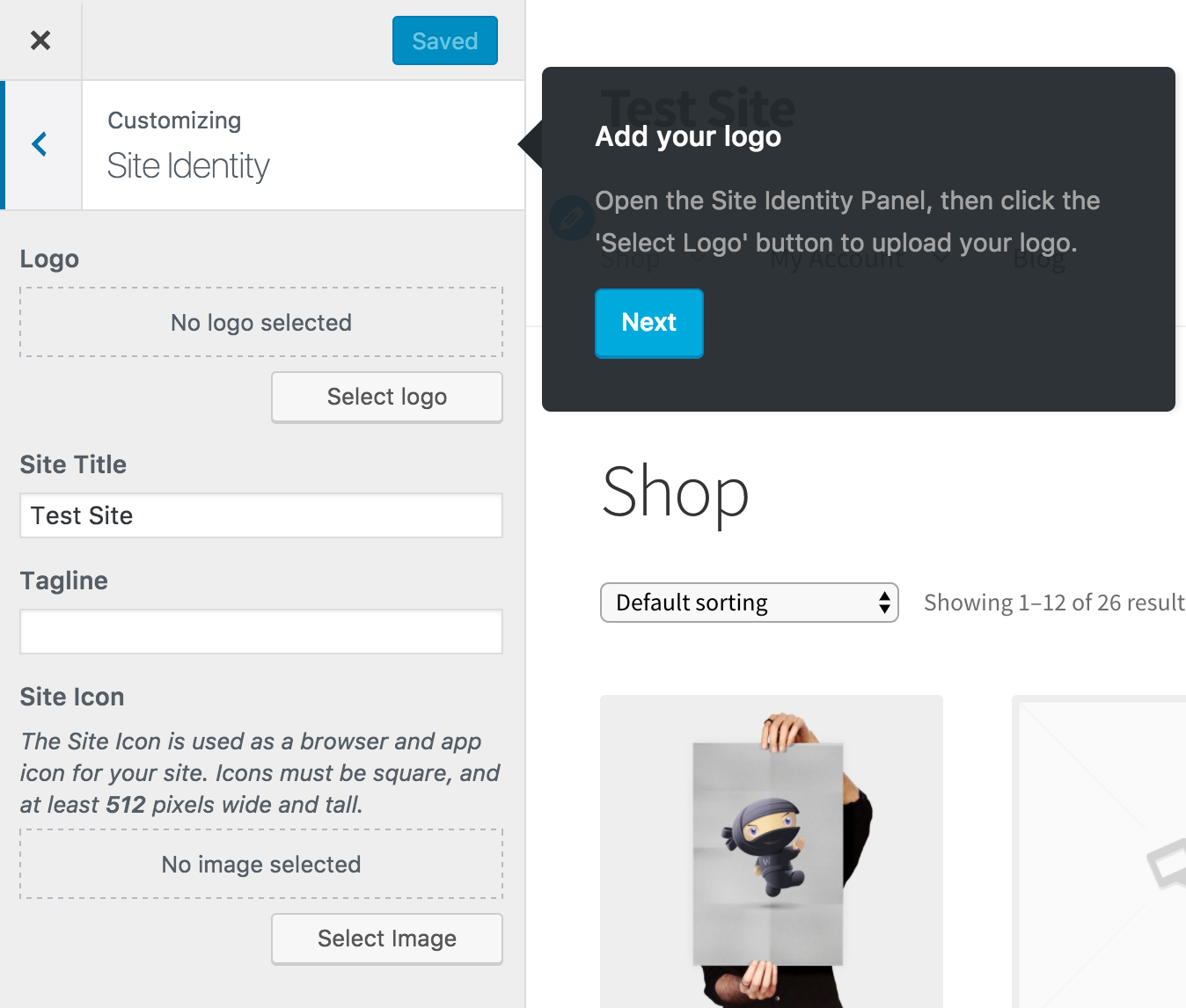The image size is (1186, 1008).
Task: Click the Saved button
Action: click(x=444, y=40)
